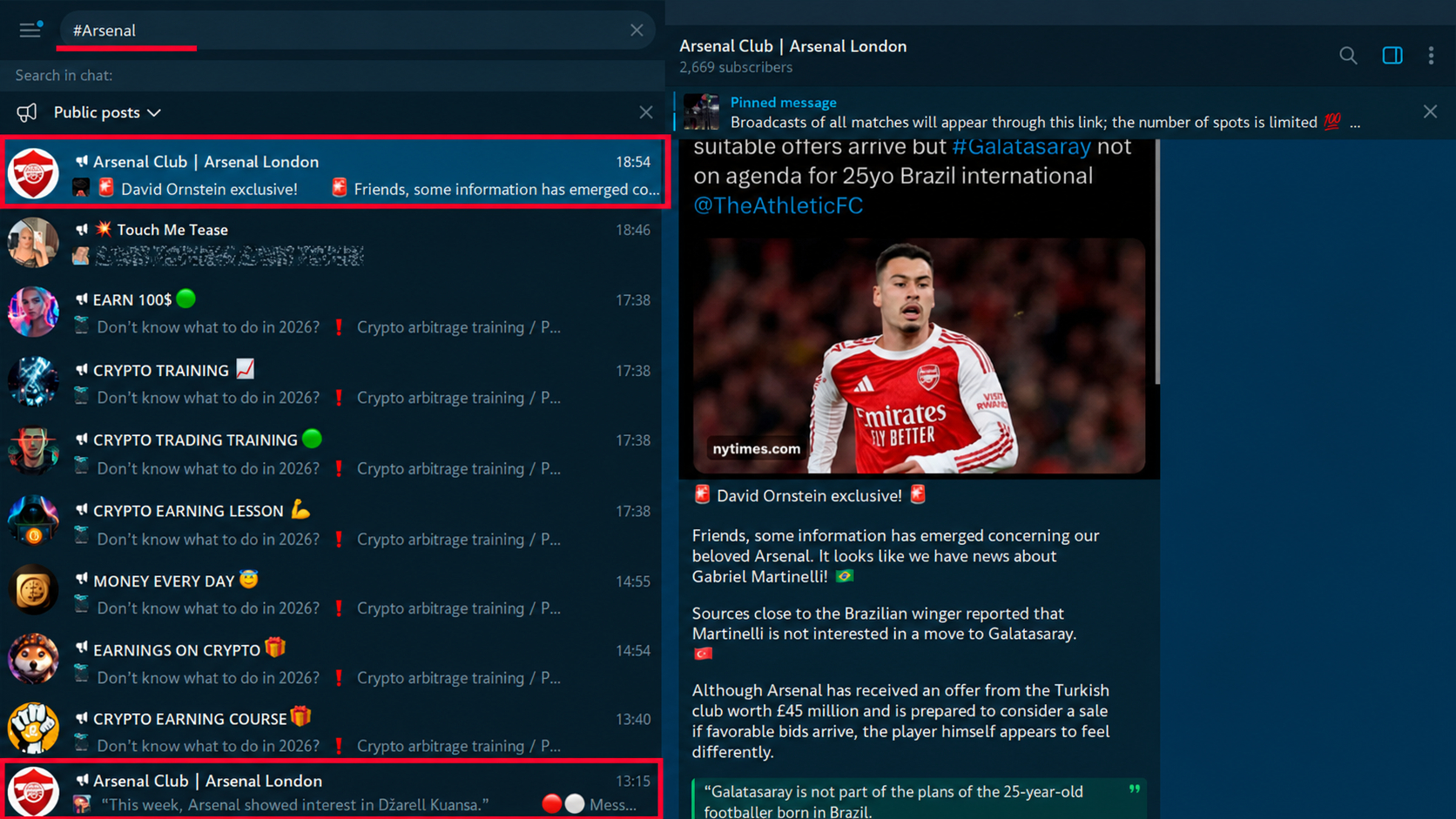The width and height of the screenshot is (1456, 819).
Task: Click the CRYPTO EARNING COURSE fist avatar
Action: point(33,728)
